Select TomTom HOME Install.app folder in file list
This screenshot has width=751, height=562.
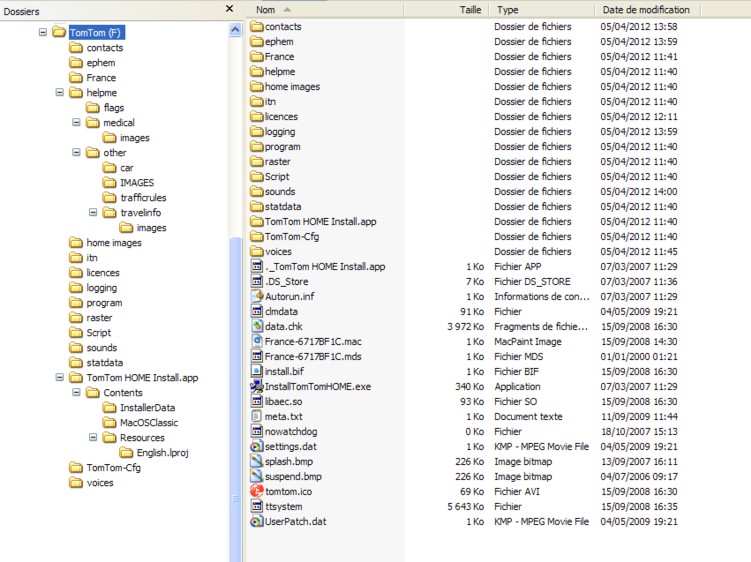coord(320,221)
